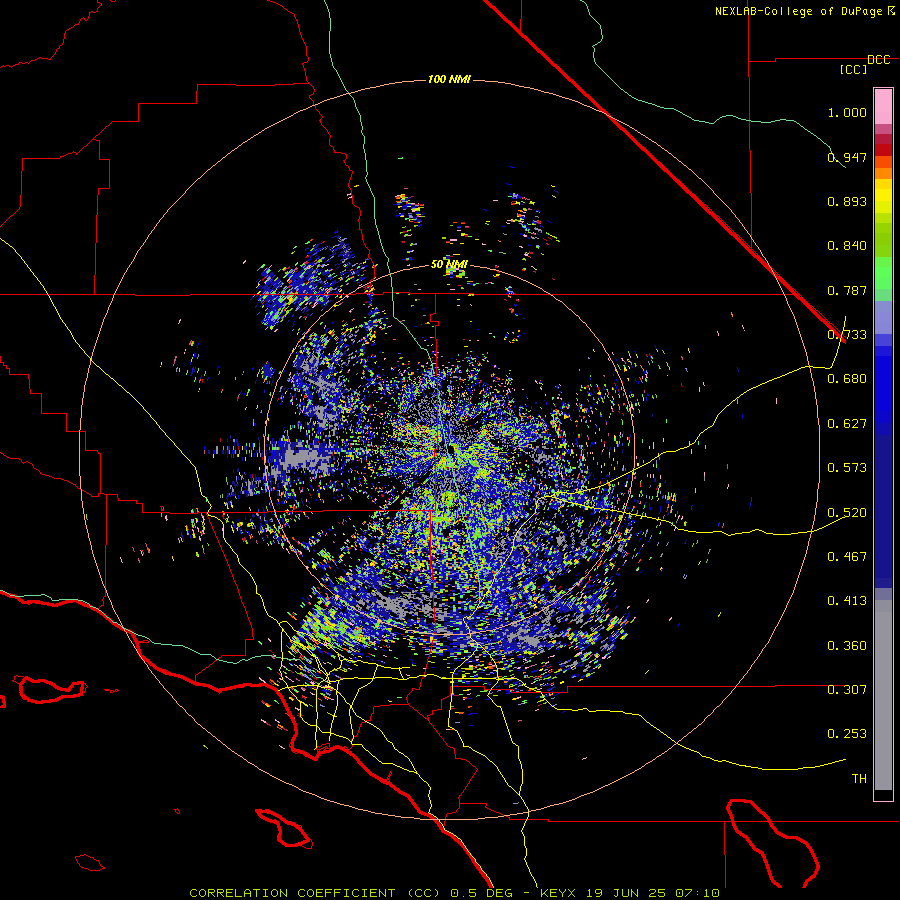Screen dimensions: 900x900
Task: Click the 0.840 scale label
Action: [847, 246]
